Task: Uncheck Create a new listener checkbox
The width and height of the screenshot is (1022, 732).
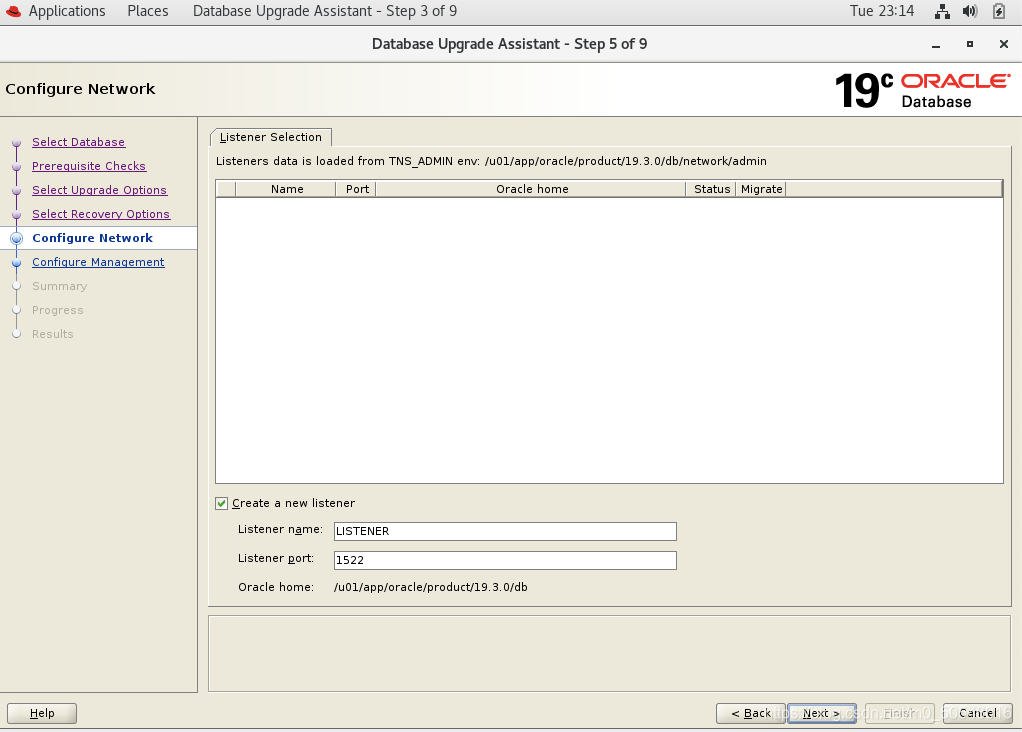Action: click(x=222, y=503)
